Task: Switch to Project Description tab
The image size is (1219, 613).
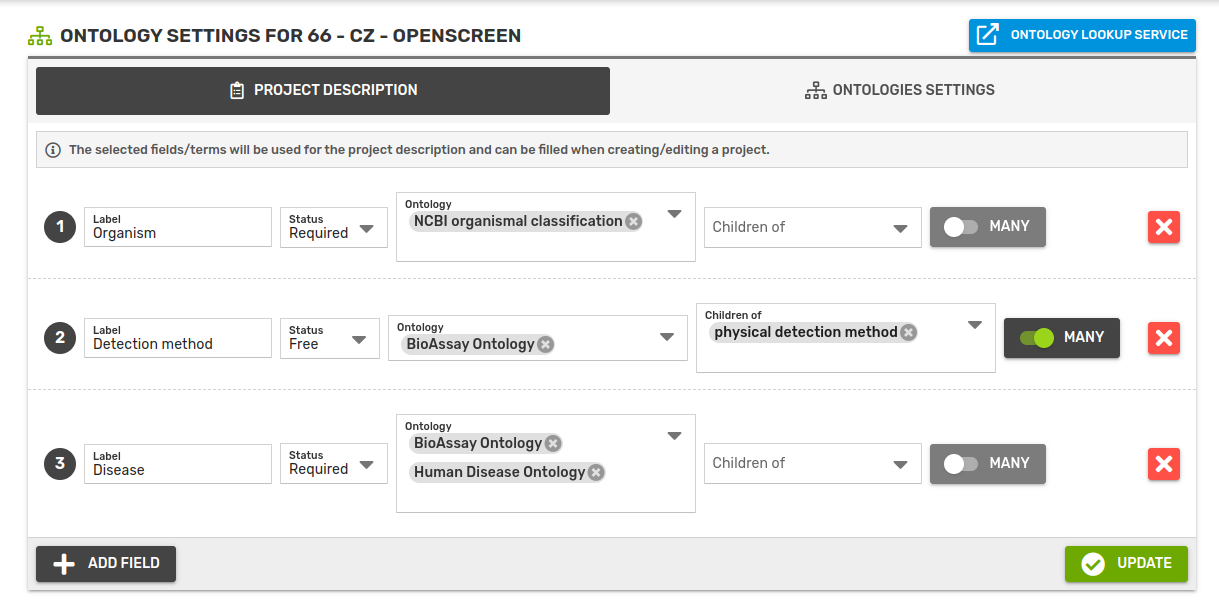Action: click(323, 91)
